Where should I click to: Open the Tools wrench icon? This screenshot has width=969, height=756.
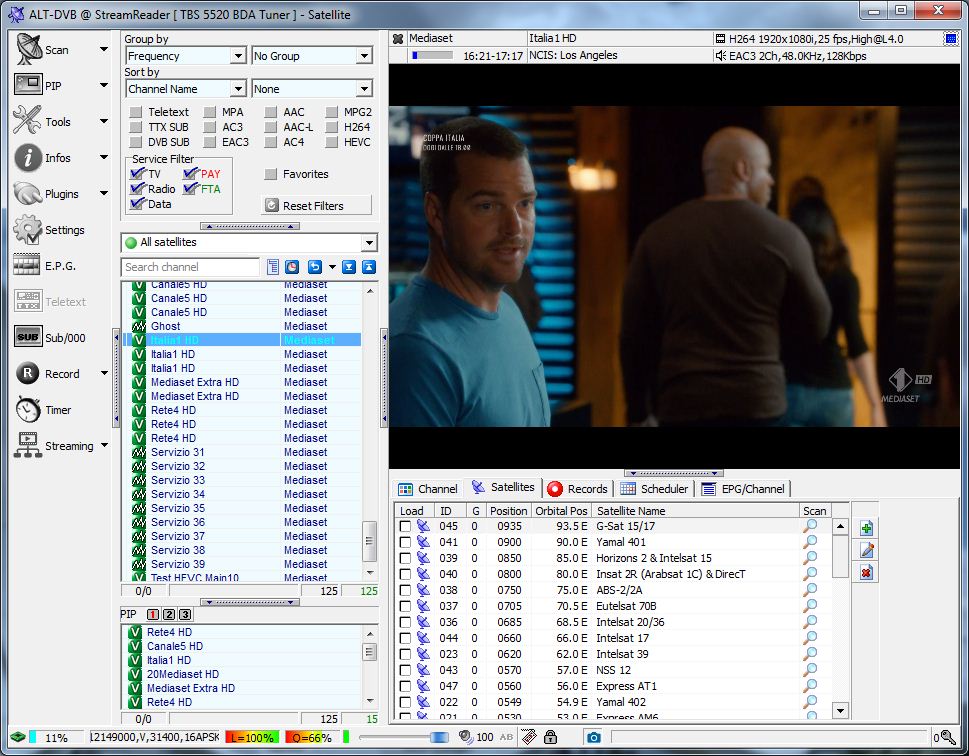click(x=27, y=121)
